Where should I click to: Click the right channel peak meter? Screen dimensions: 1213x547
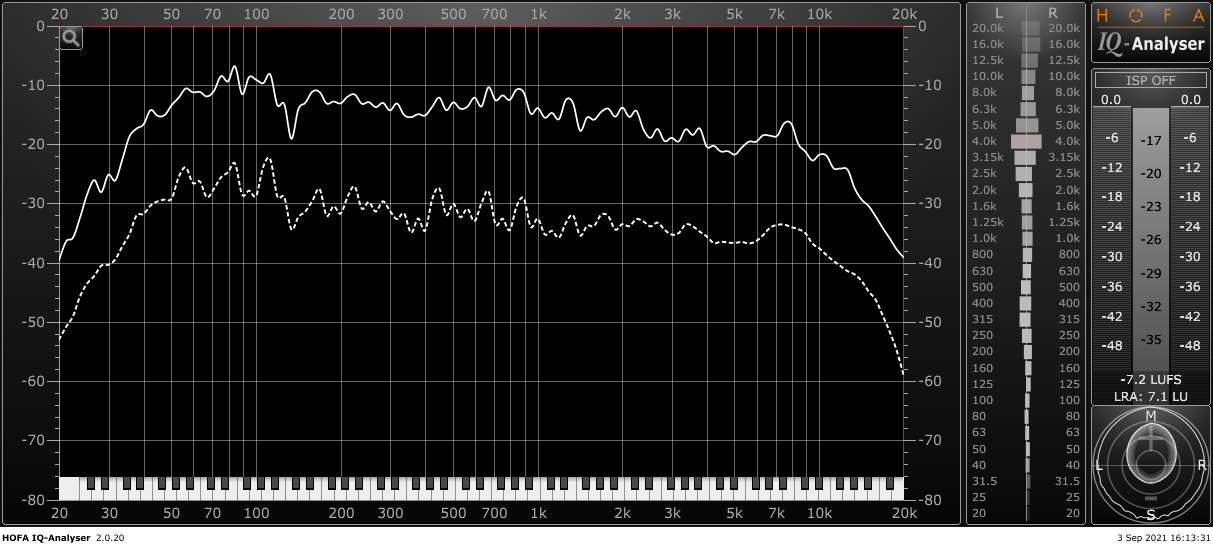pyautogui.click(x=1191, y=240)
